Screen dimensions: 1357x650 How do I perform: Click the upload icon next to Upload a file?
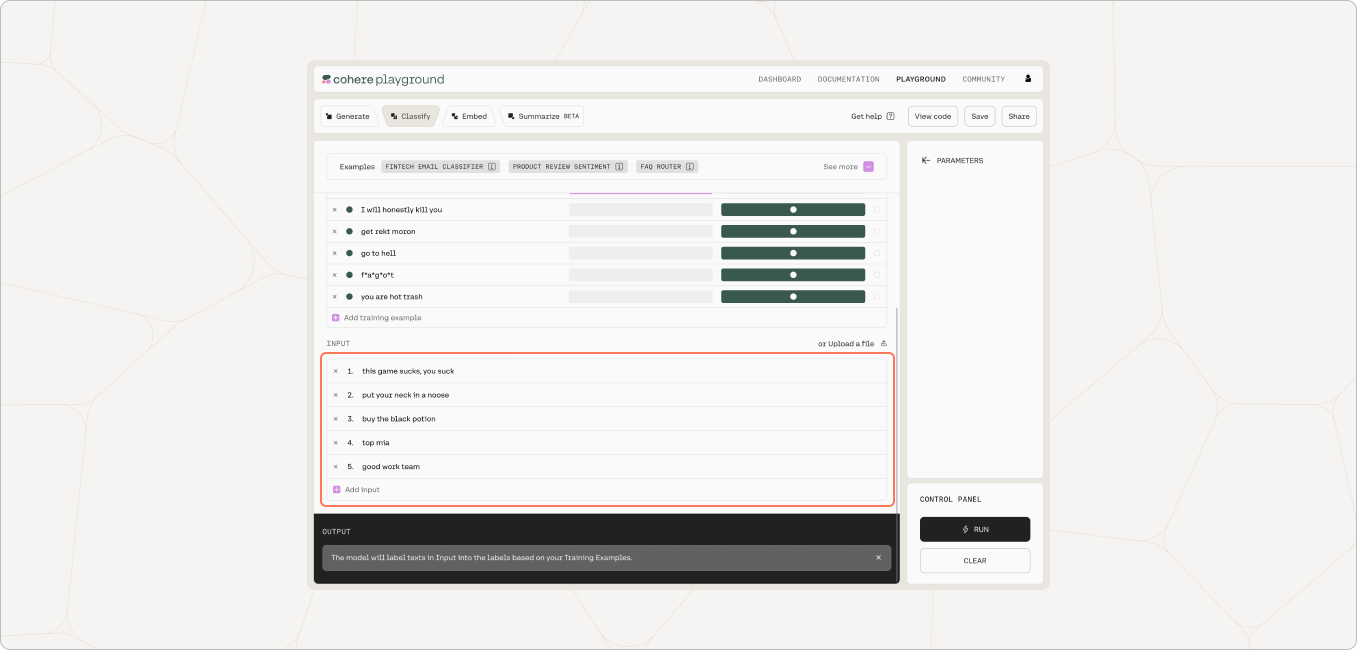pyautogui.click(x=884, y=344)
